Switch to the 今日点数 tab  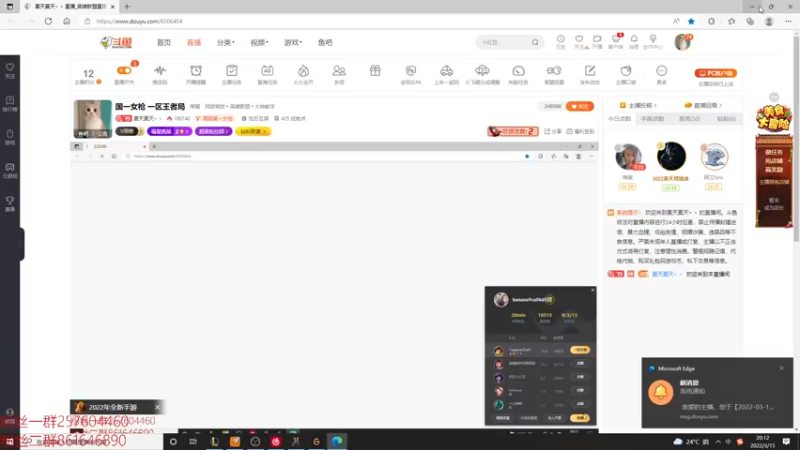pyautogui.click(x=619, y=118)
